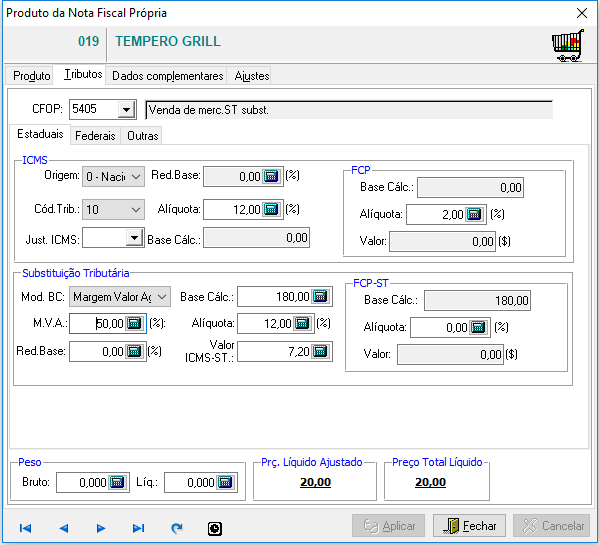Click the product code 019

tap(88, 41)
